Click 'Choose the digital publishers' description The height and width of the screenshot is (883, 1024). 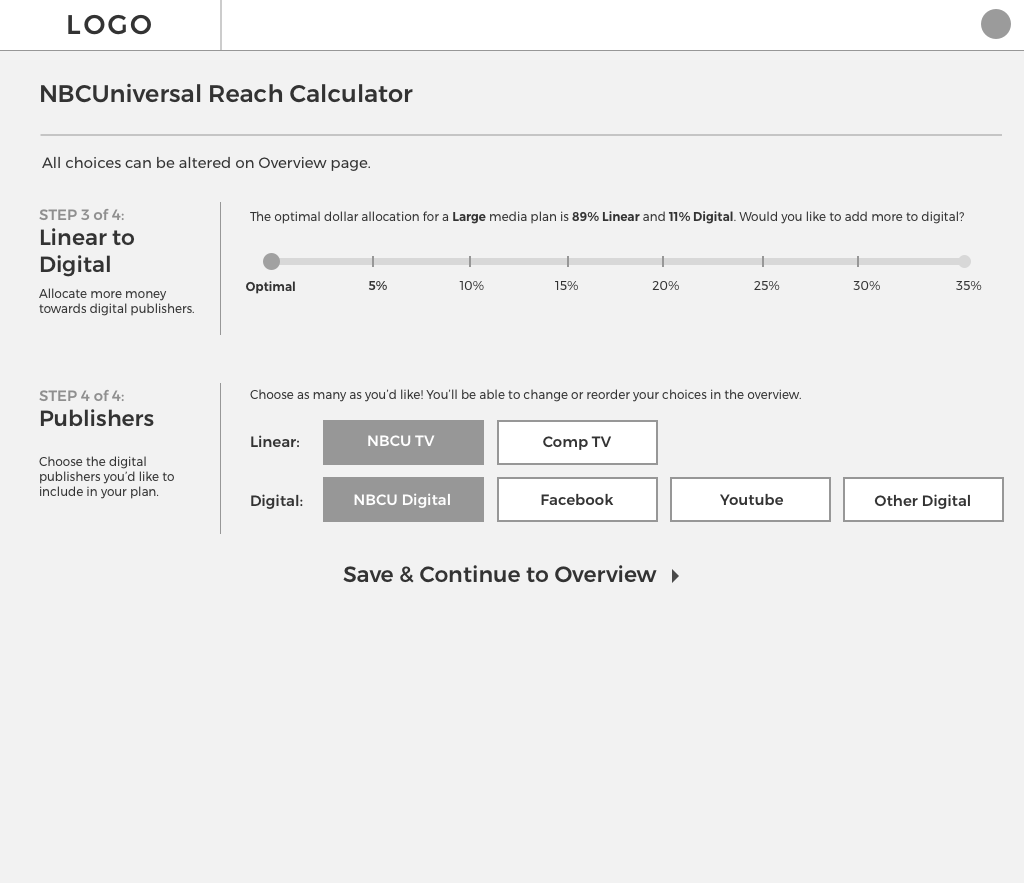pyautogui.click(x=106, y=477)
